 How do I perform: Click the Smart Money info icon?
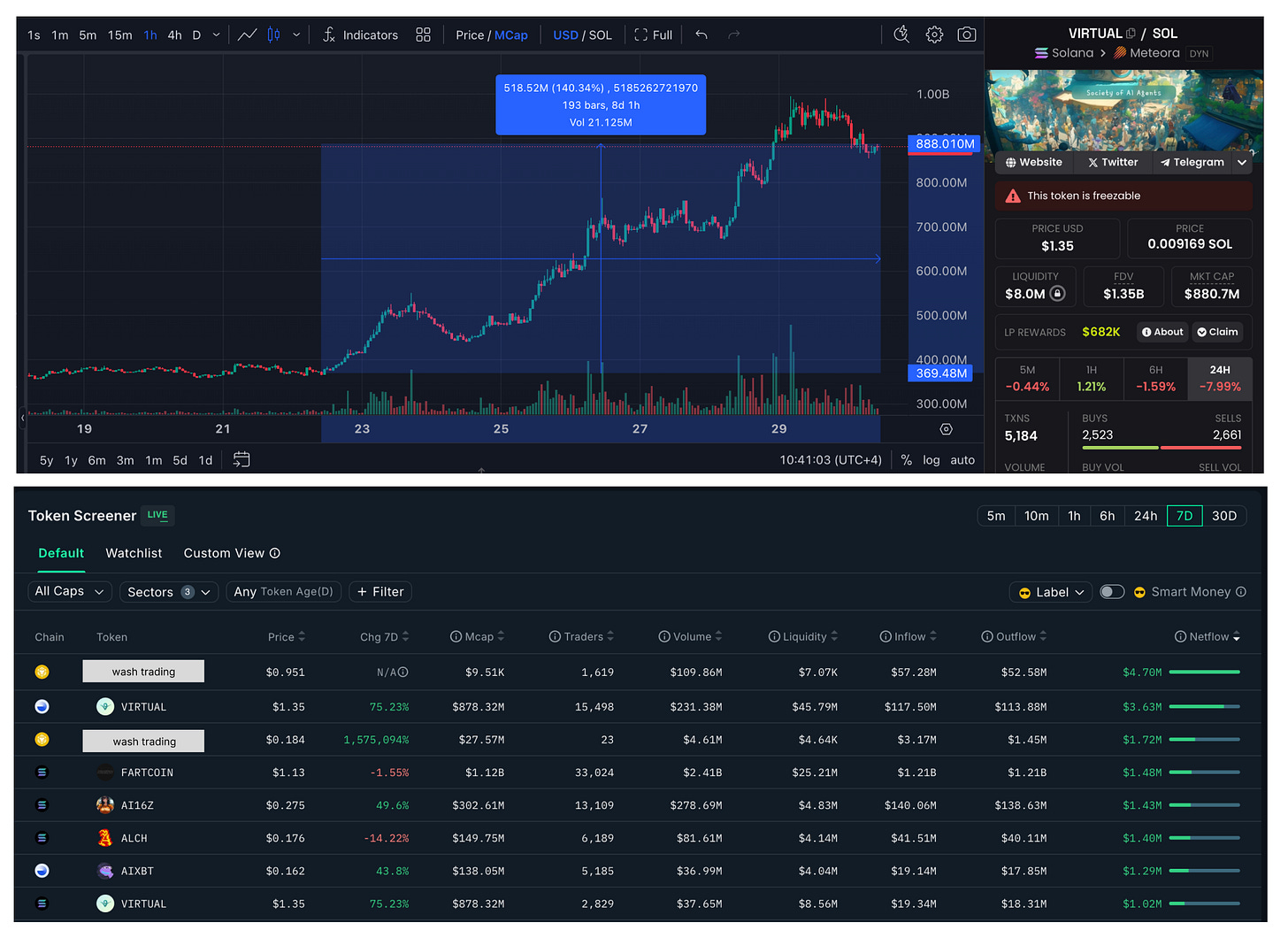point(1241,591)
